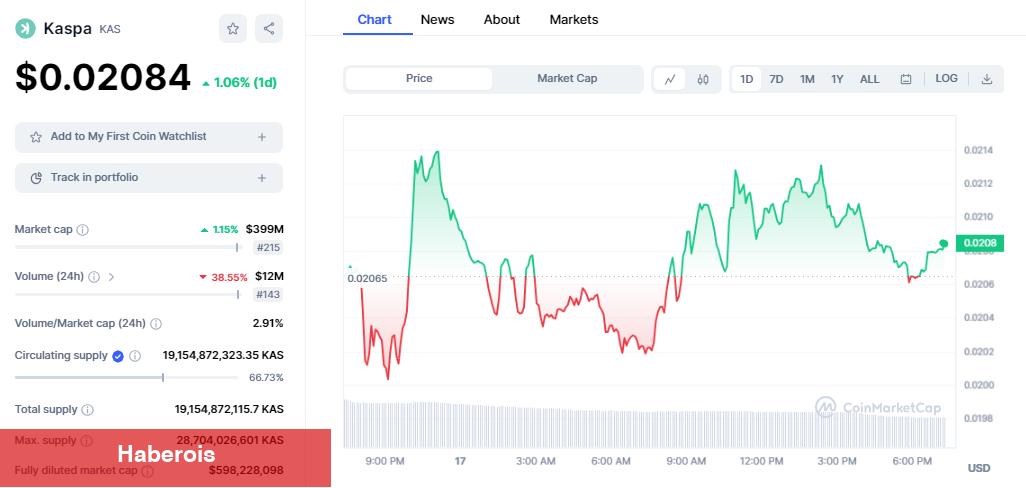Click the plus icon on Add to Watchlist
This screenshot has width=1026, height=488.
(262, 137)
